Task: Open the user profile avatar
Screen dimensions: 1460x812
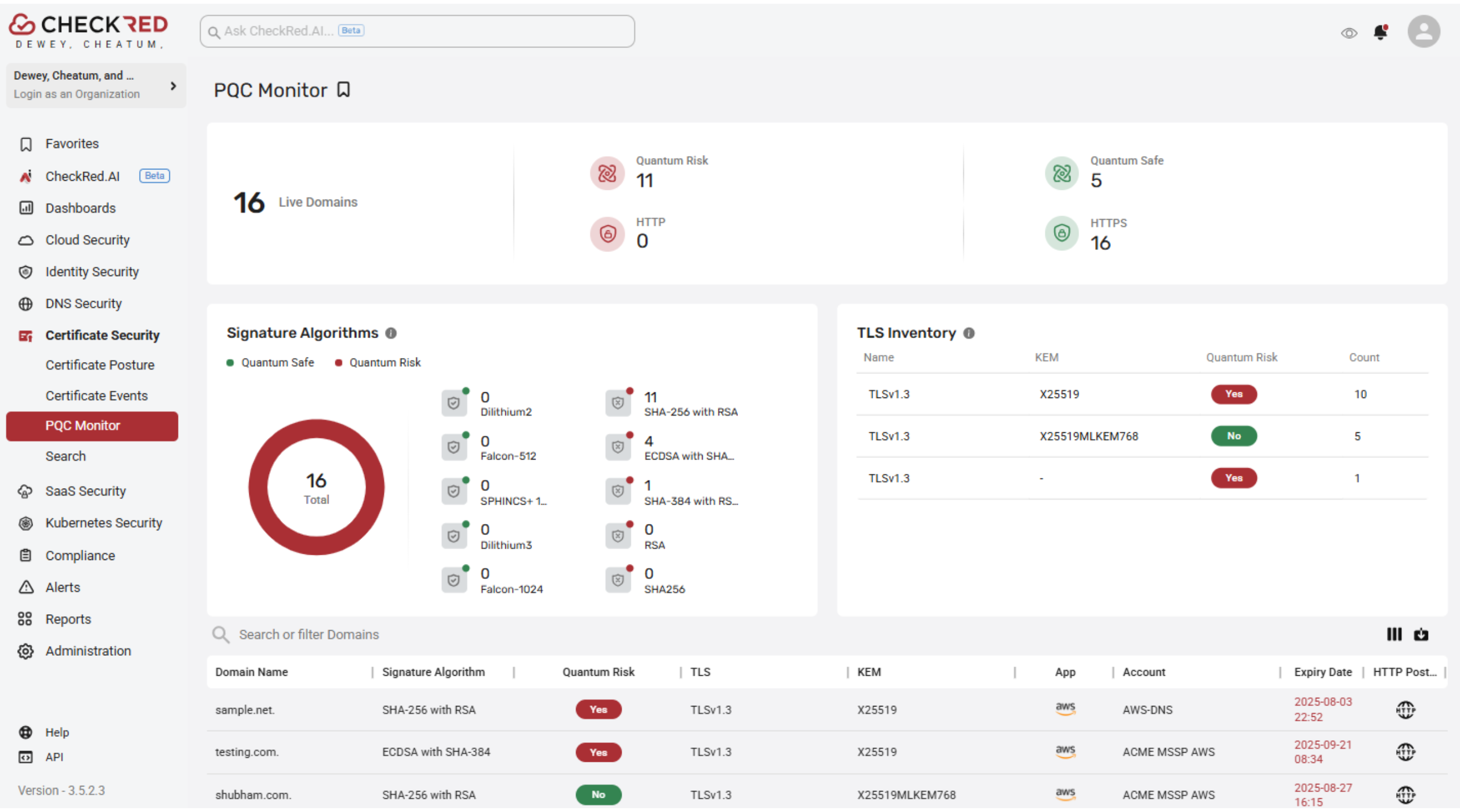Action: (x=1423, y=31)
